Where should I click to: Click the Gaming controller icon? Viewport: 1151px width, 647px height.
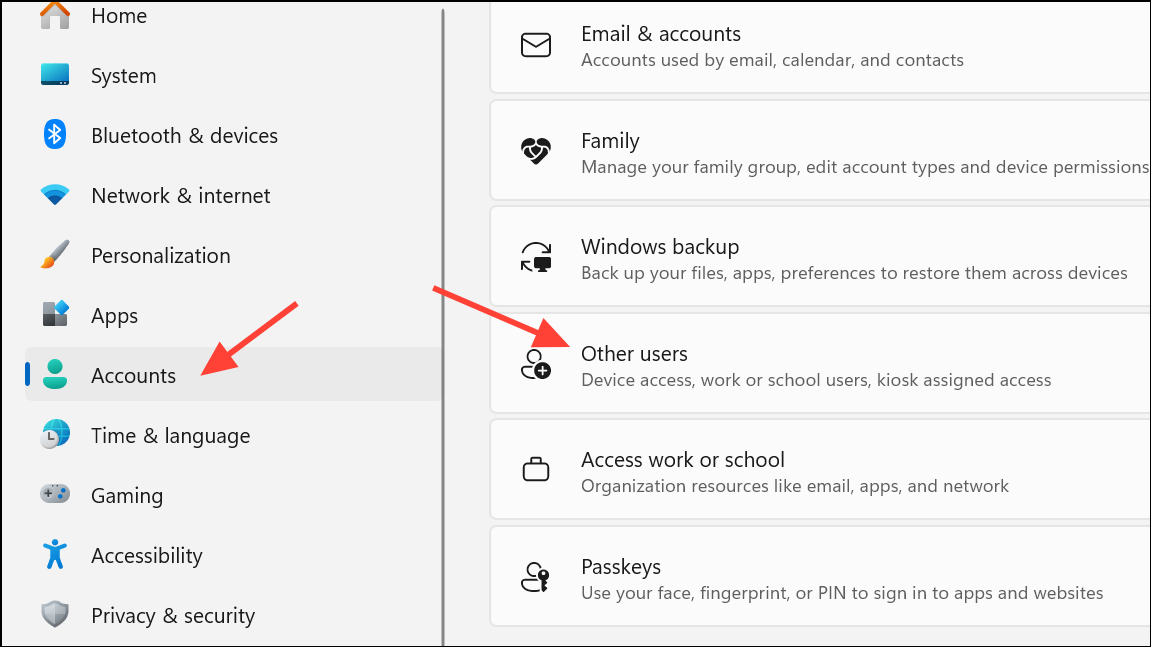(x=55, y=495)
